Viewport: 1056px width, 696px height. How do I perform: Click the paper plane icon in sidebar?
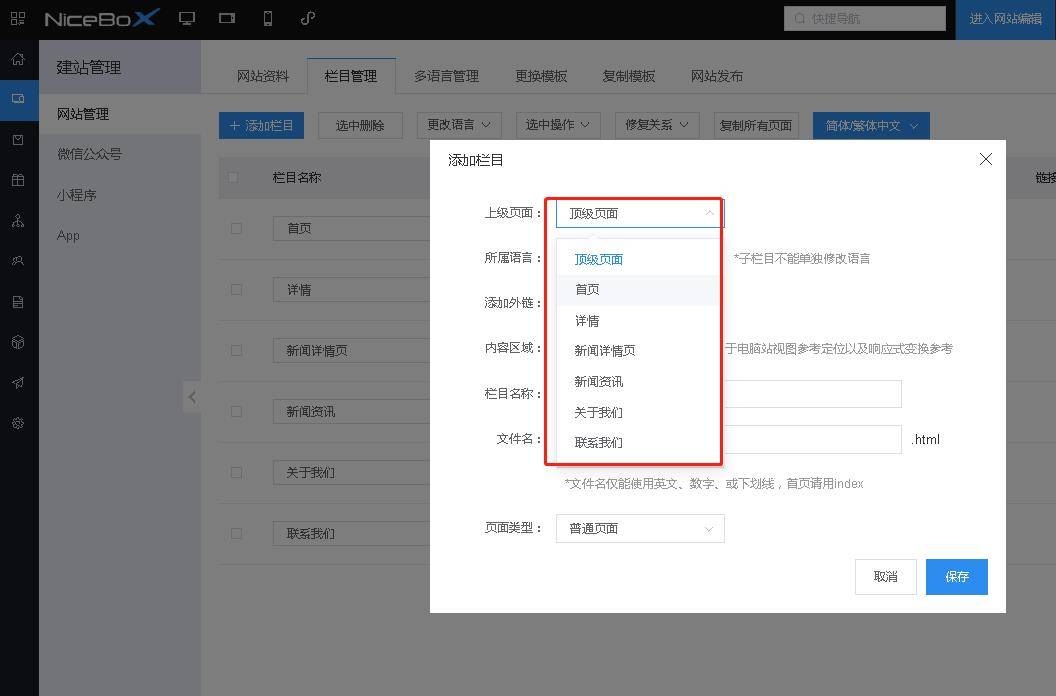[x=17, y=382]
